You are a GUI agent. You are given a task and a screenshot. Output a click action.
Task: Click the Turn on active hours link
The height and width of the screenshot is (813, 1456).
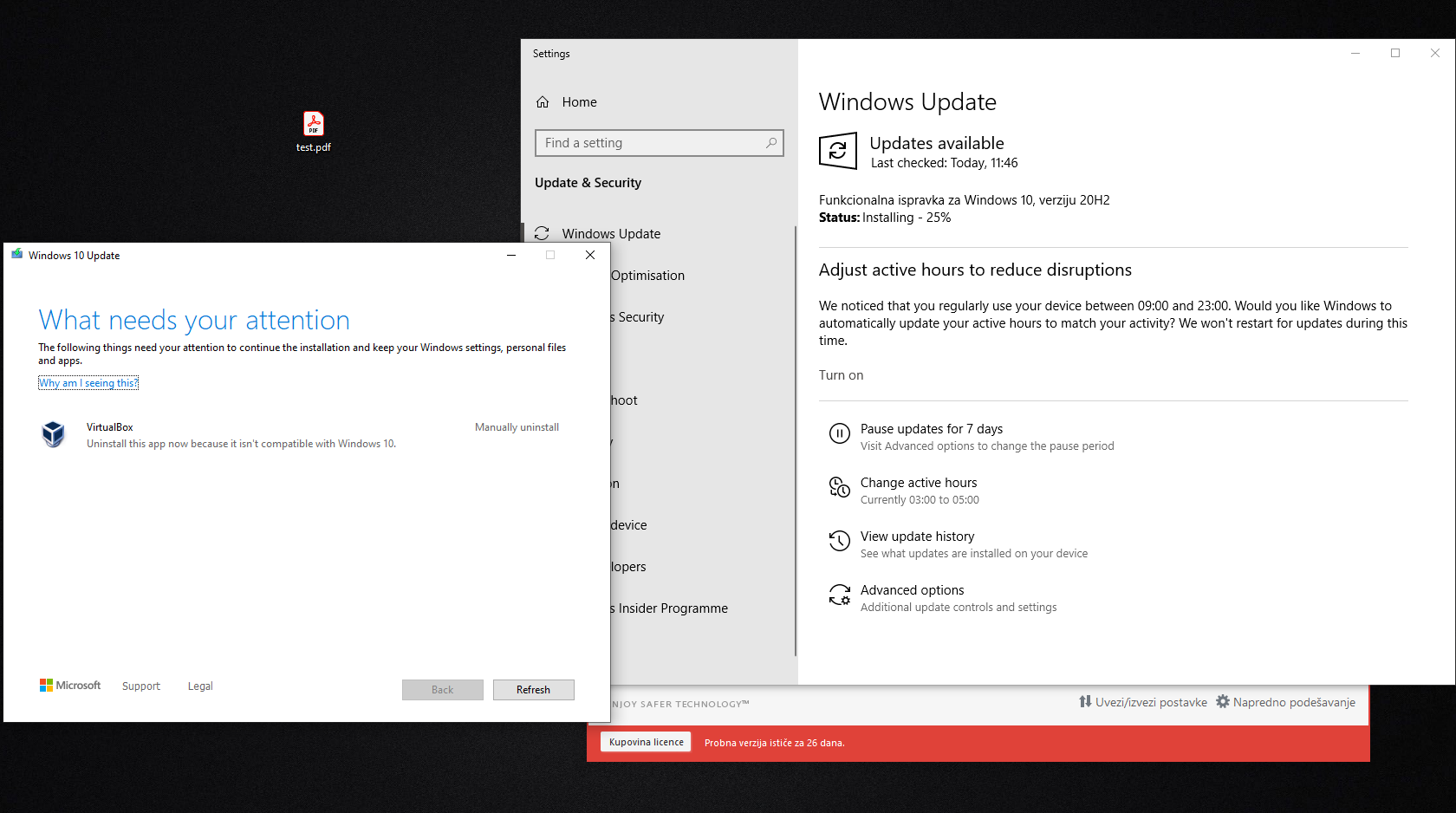[x=841, y=375]
